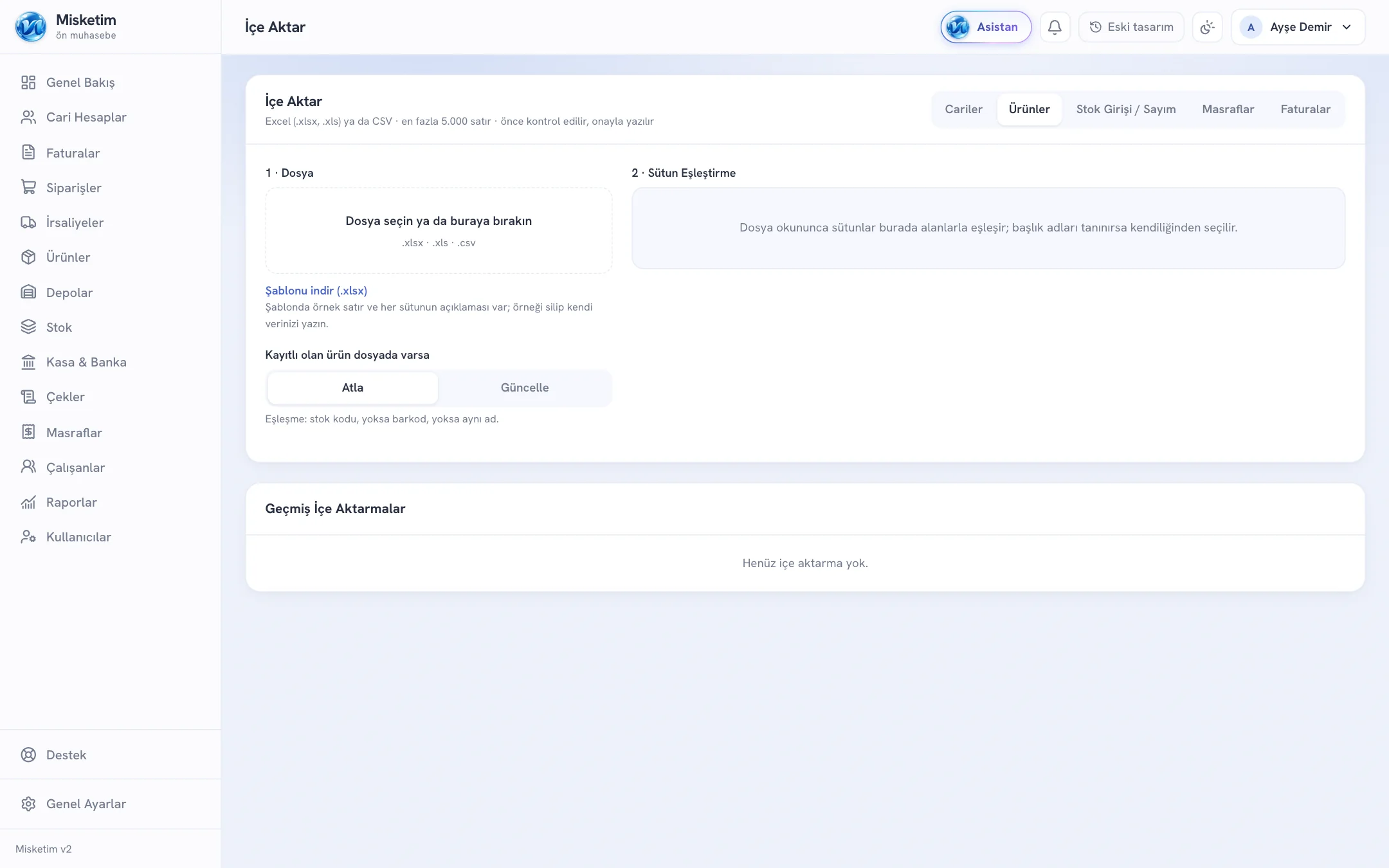This screenshot has width=1389, height=868.
Task: Open the Ayşe Demir user menu
Action: [1298, 27]
